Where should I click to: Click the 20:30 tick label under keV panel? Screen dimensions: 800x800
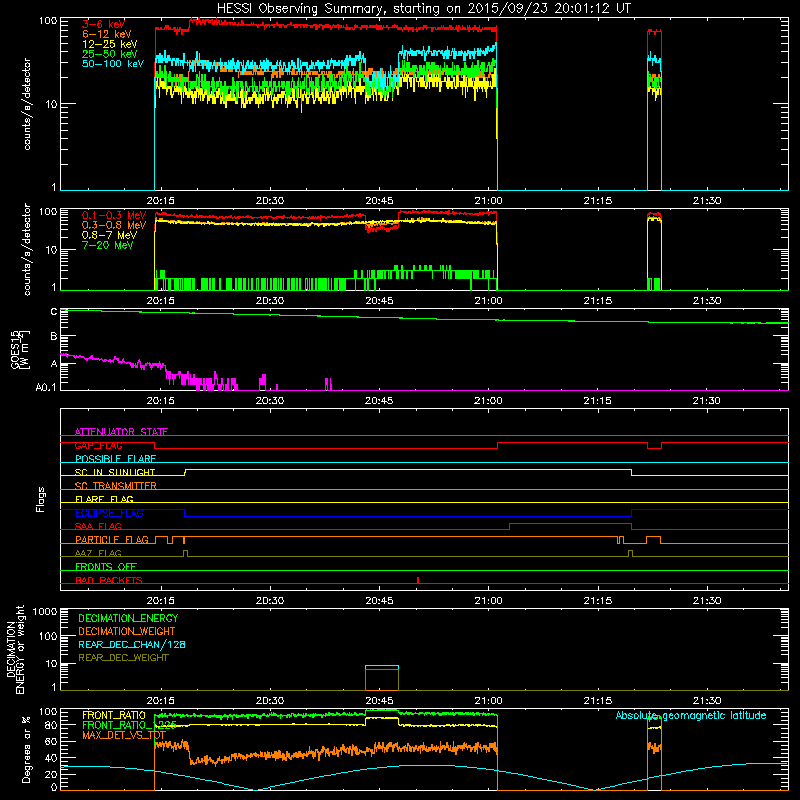pyautogui.click(x=270, y=201)
